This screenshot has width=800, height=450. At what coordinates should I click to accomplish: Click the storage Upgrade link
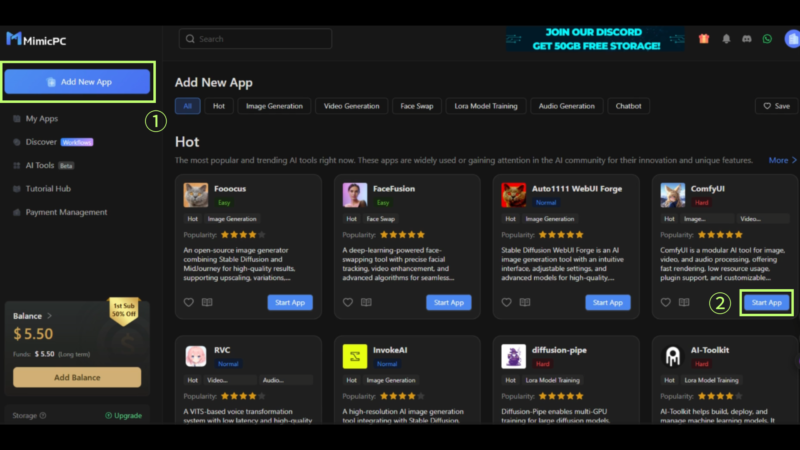click(123, 415)
